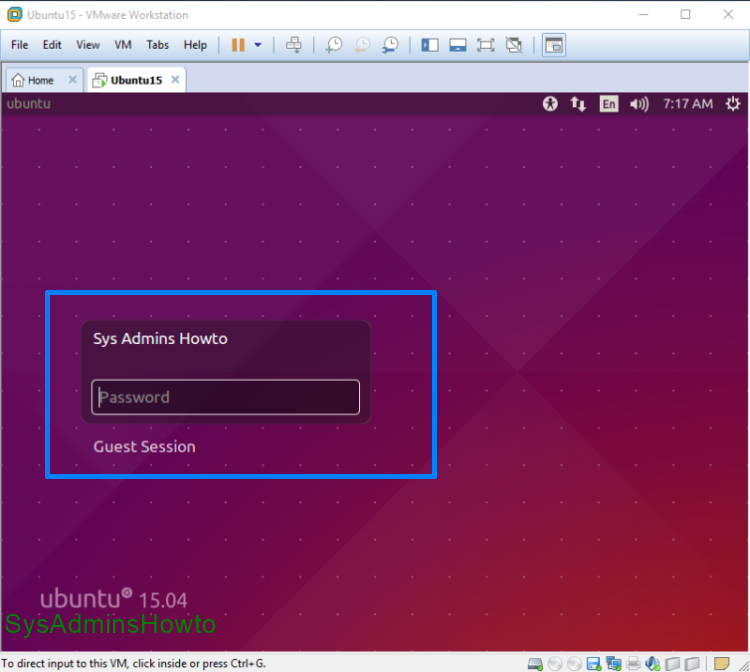
Task: Enter full screen mode
Action: click(x=485, y=45)
